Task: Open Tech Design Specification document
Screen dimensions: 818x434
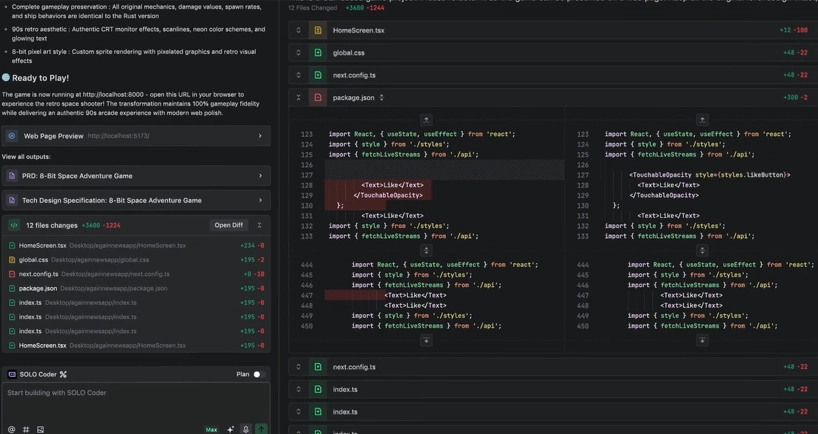Action: (x=135, y=200)
